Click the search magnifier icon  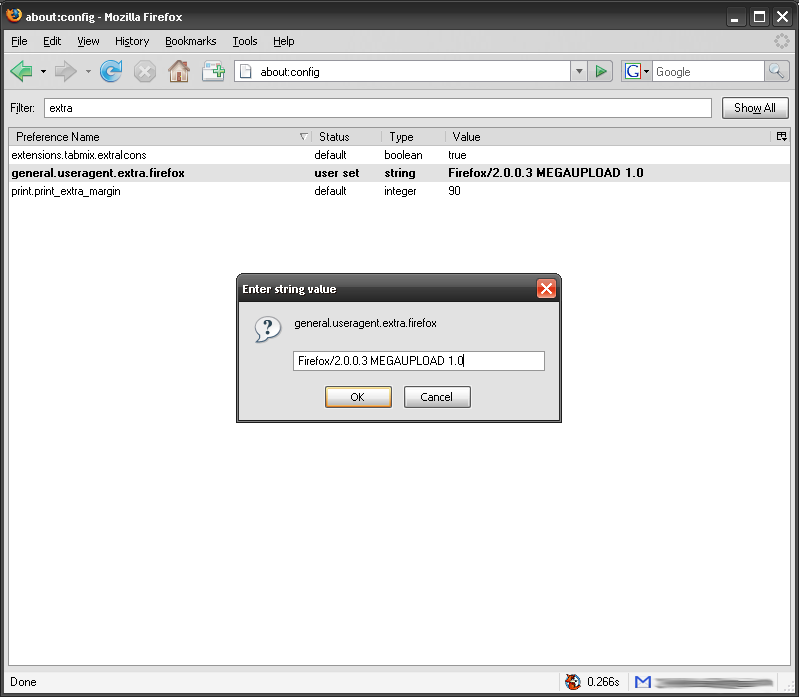776,71
